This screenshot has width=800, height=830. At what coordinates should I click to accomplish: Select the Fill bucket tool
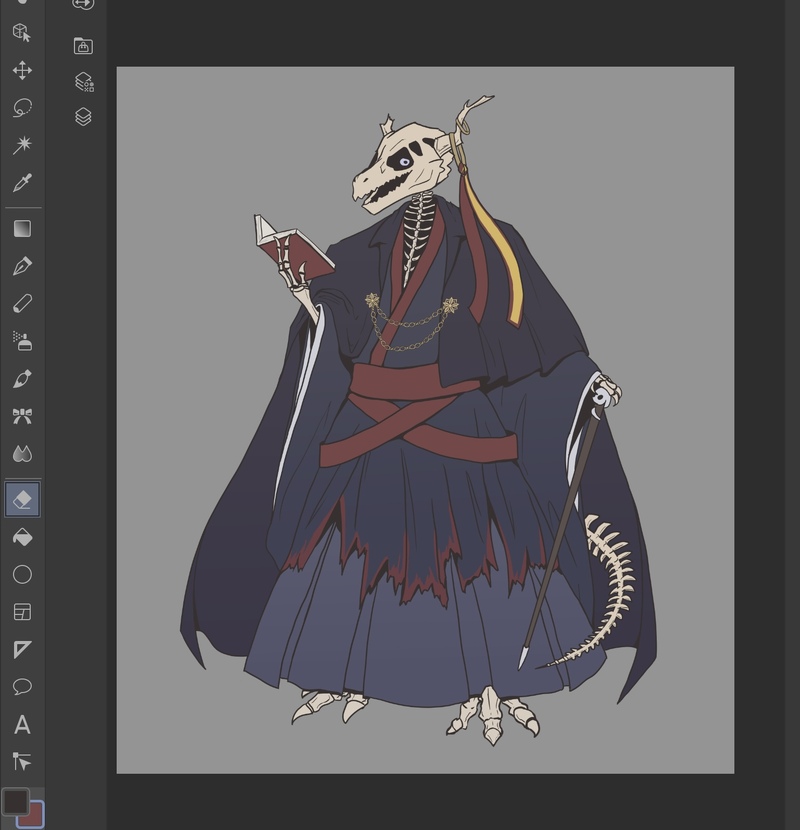point(22,538)
